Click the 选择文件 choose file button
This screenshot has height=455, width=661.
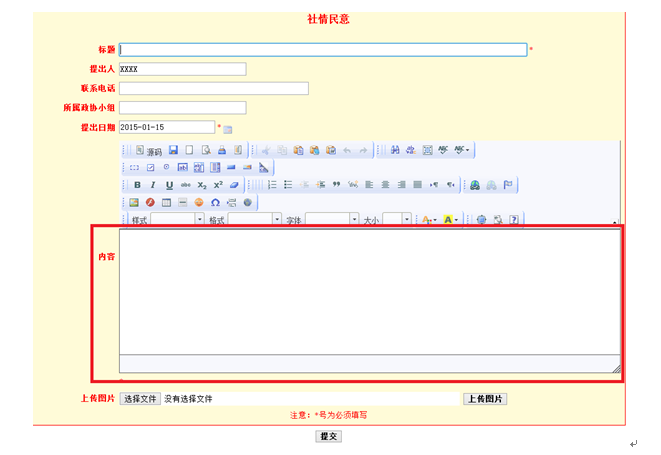(x=140, y=398)
